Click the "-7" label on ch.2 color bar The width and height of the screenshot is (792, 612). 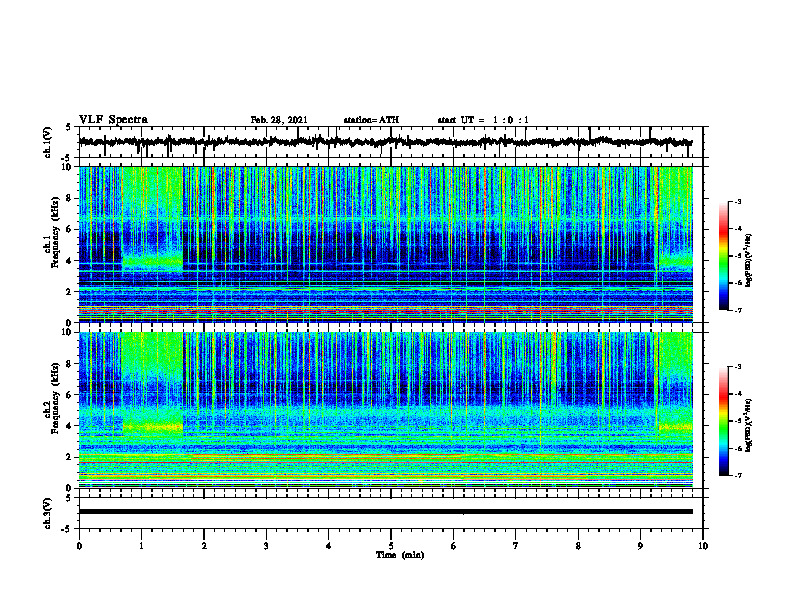[738, 475]
